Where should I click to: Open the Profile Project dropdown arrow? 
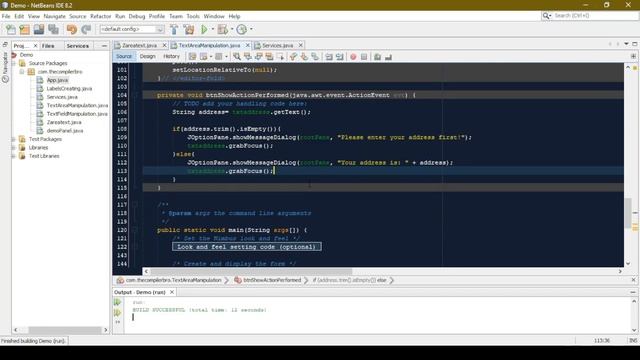(251, 29)
